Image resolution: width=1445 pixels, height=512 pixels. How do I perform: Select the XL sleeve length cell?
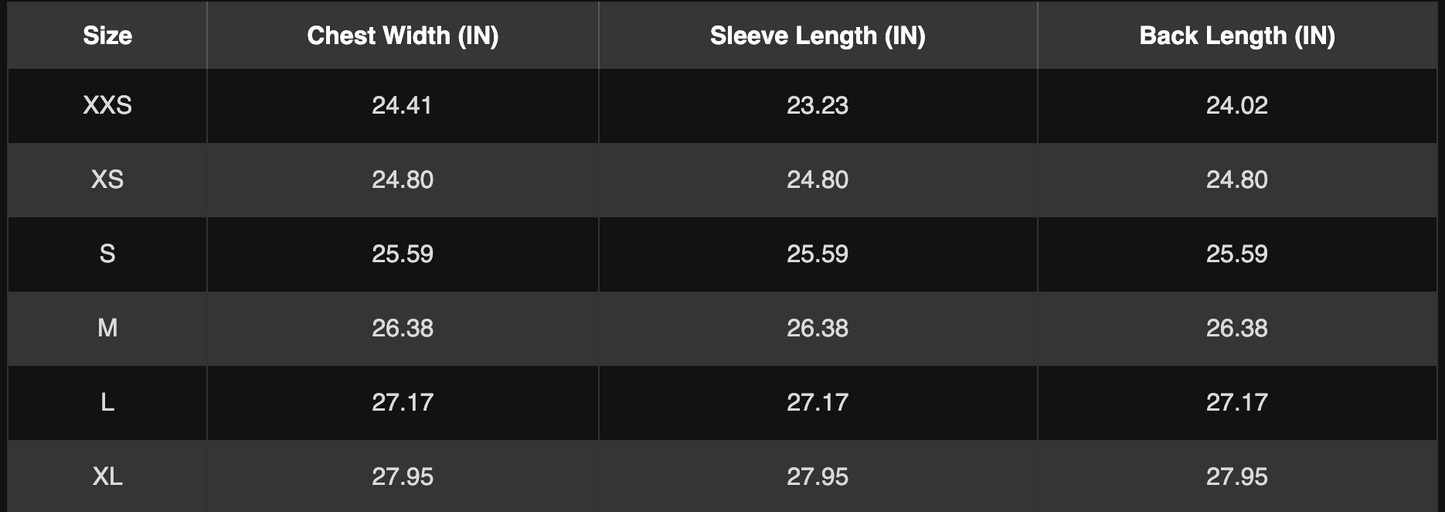[817, 477]
